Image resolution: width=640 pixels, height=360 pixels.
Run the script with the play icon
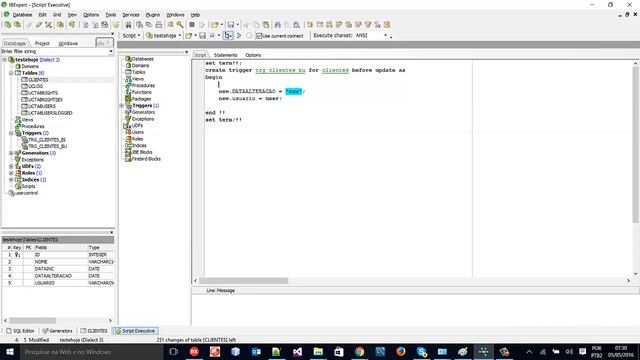pos(239,36)
